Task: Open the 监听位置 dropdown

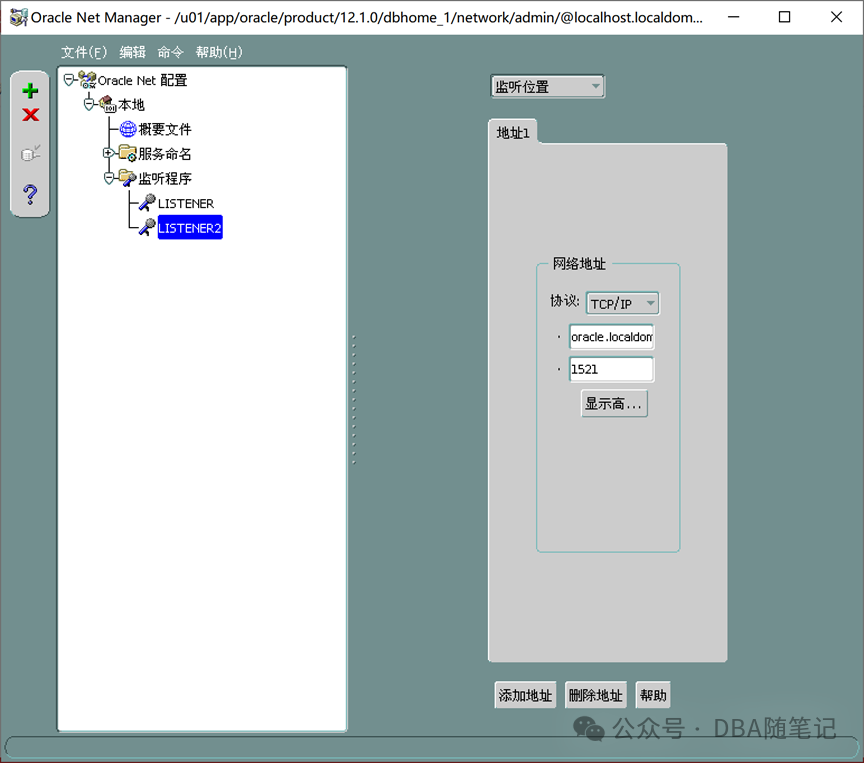Action: coord(547,87)
